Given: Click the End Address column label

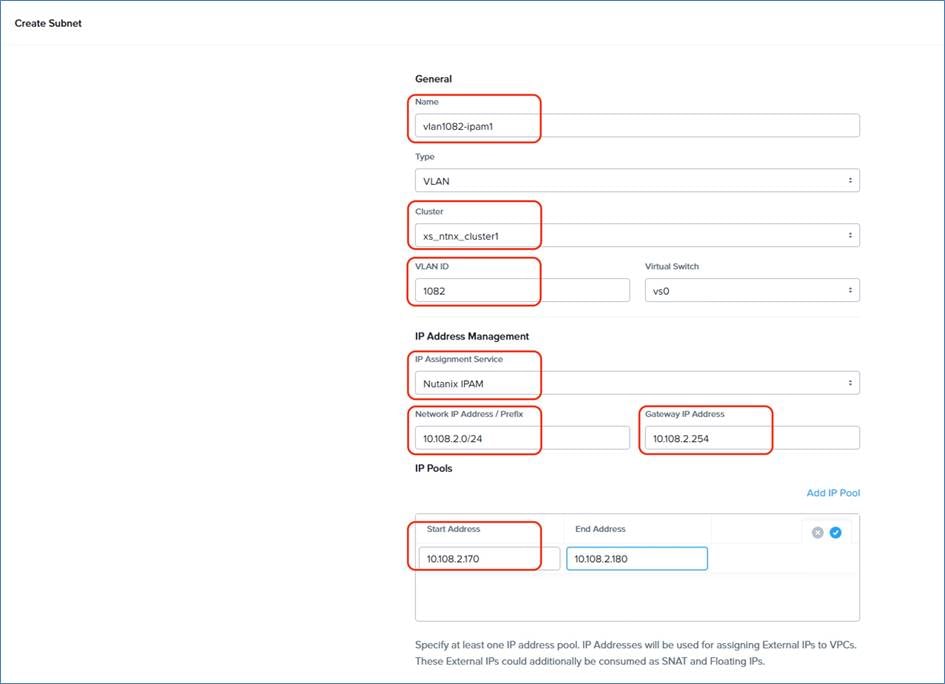Looking at the screenshot, I should point(600,529).
